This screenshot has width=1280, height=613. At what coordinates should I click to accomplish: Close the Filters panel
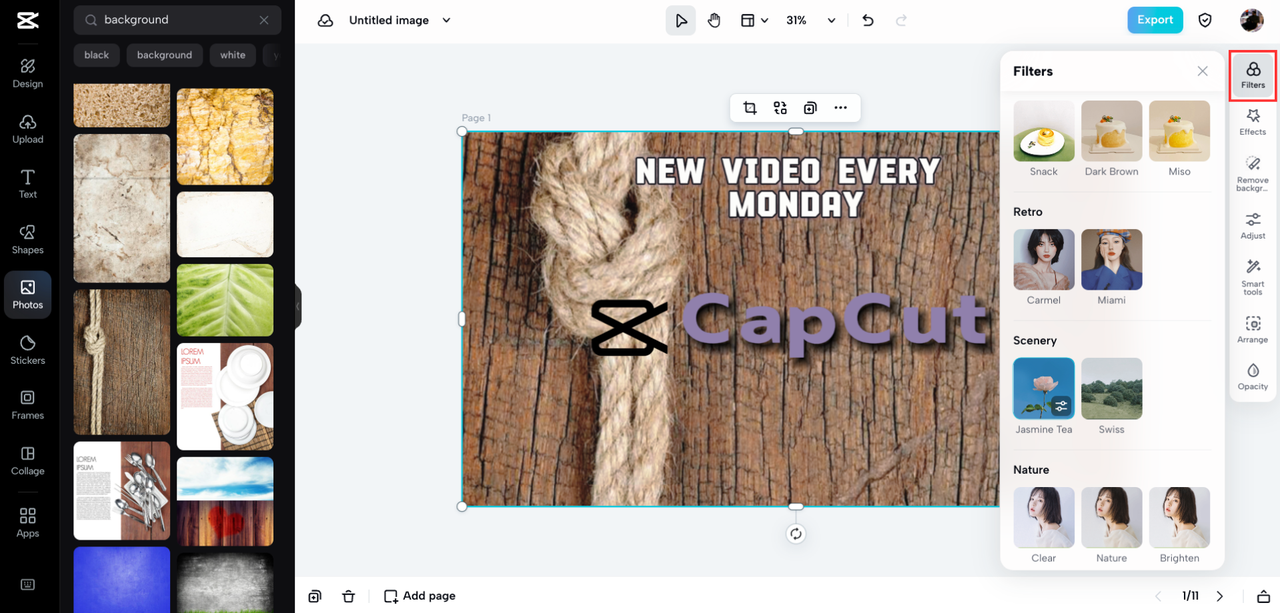[1203, 71]
